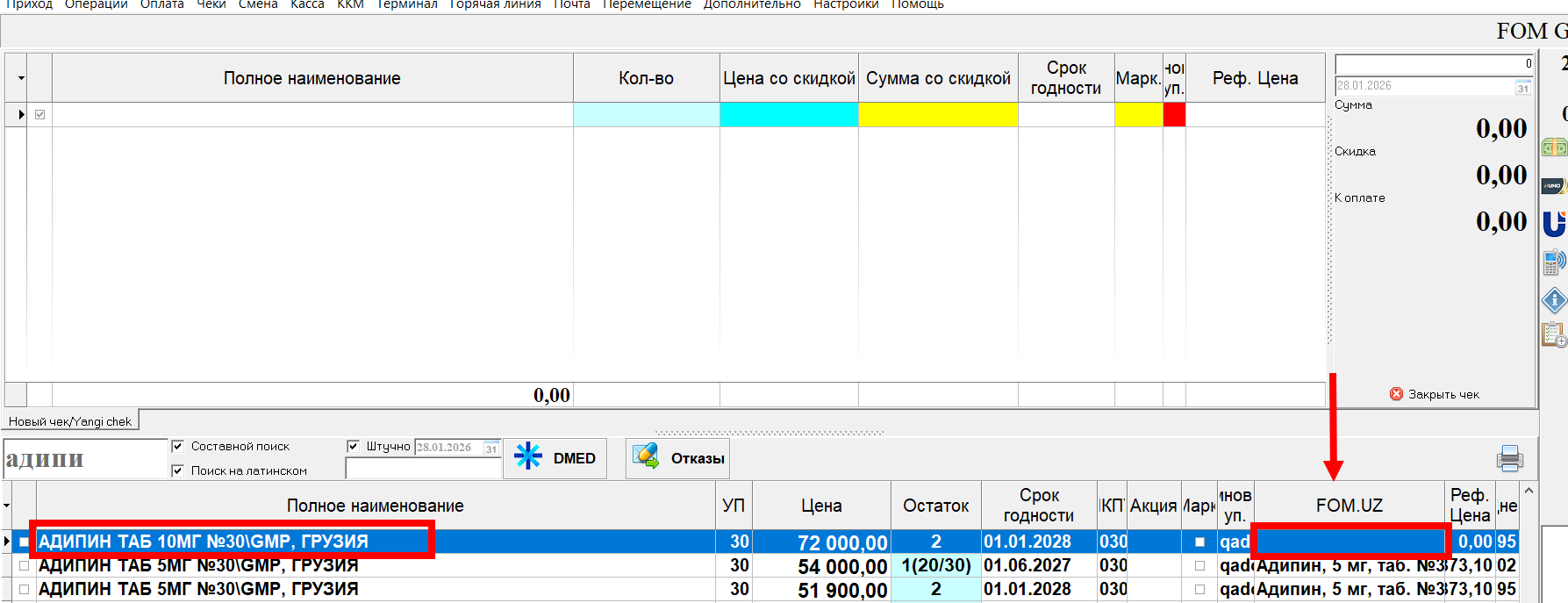The image size is (1568, 603).
Task: Check the row box for the 51 900,00 АДИПИН 5МГ
Action: tap(24, 589)
